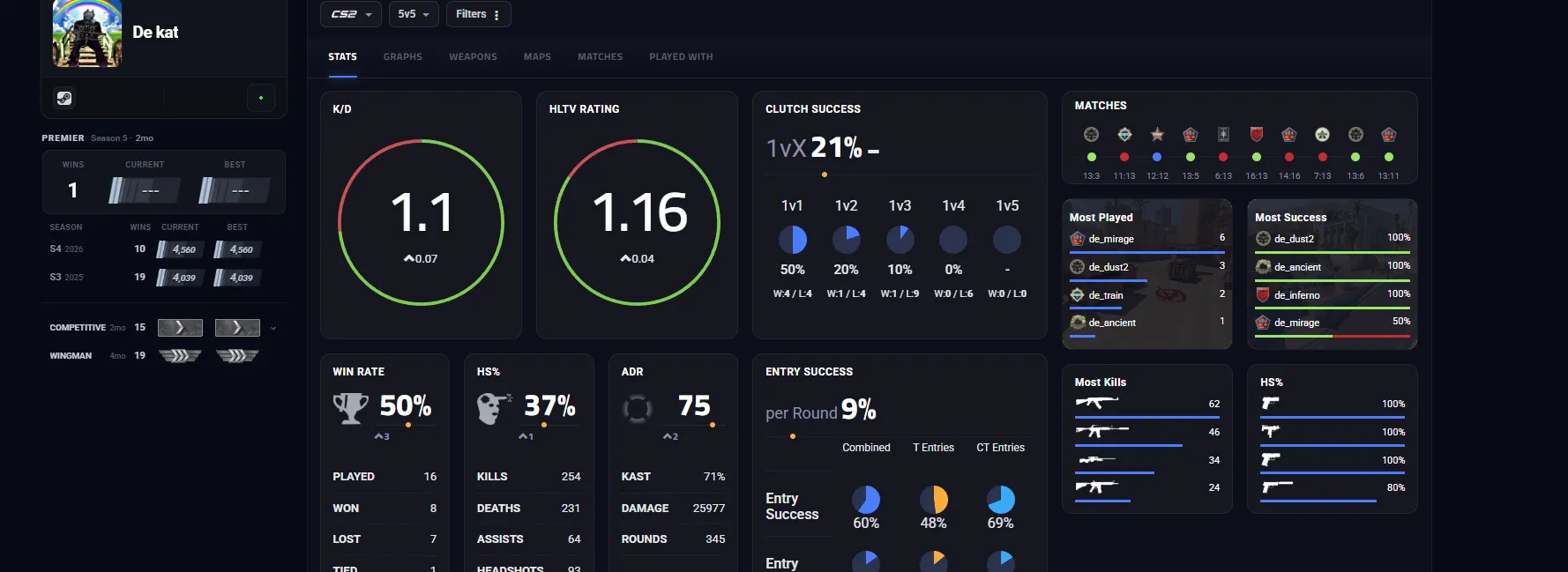Click the De kat profile avatar

point(87,33)
